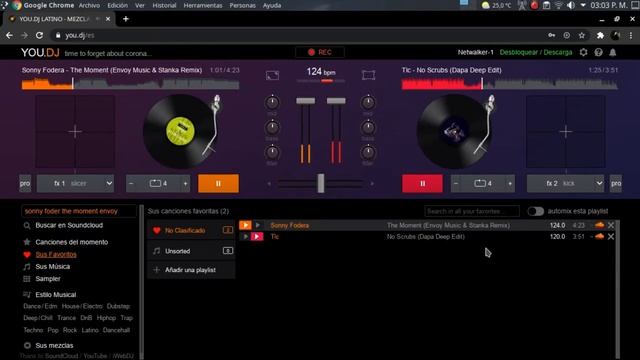Open settings gear icon in YOU.DJ header
Screen dimensions: 640x360
coord(584,52)
